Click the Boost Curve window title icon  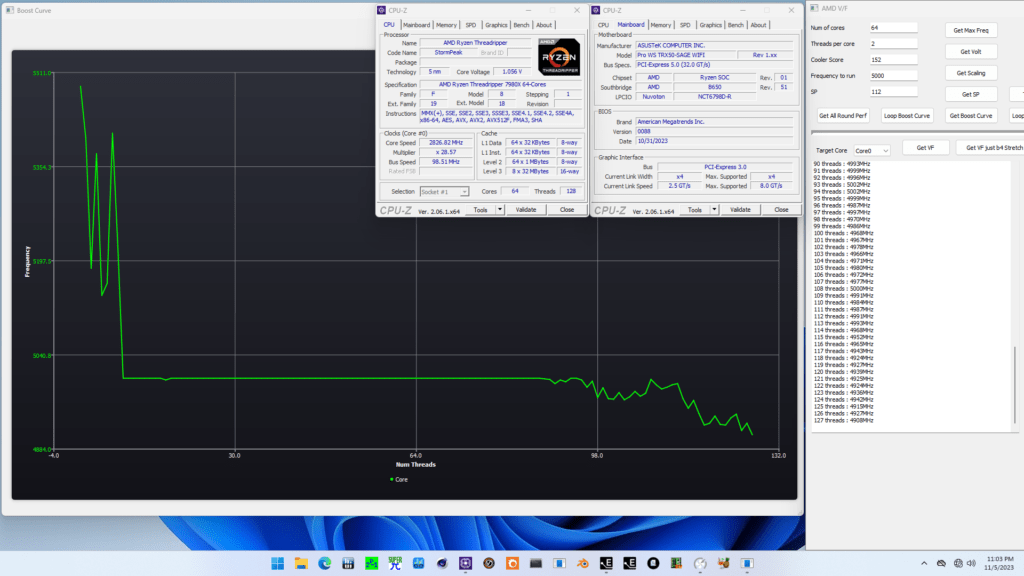coord(10,10)
